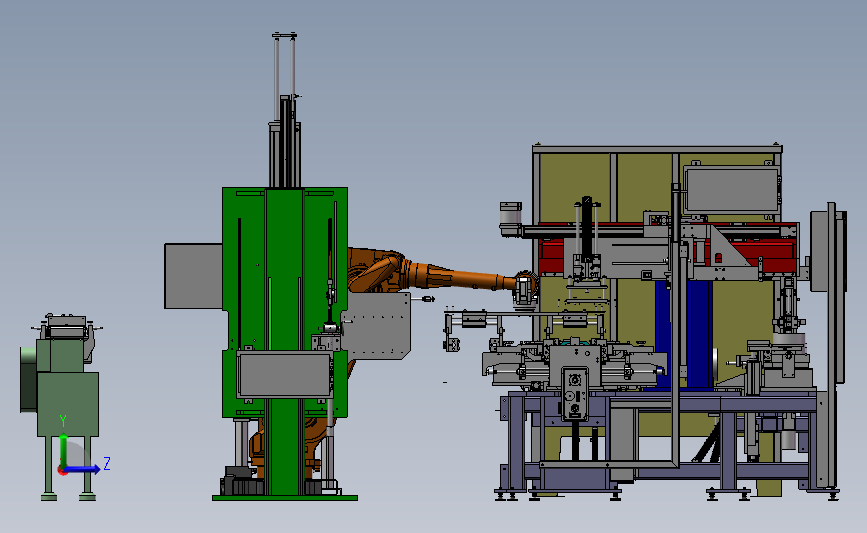The width and height of the screenshot is (867, 533).
Task: Click the Y axis label text
Action: coord(63,422)
